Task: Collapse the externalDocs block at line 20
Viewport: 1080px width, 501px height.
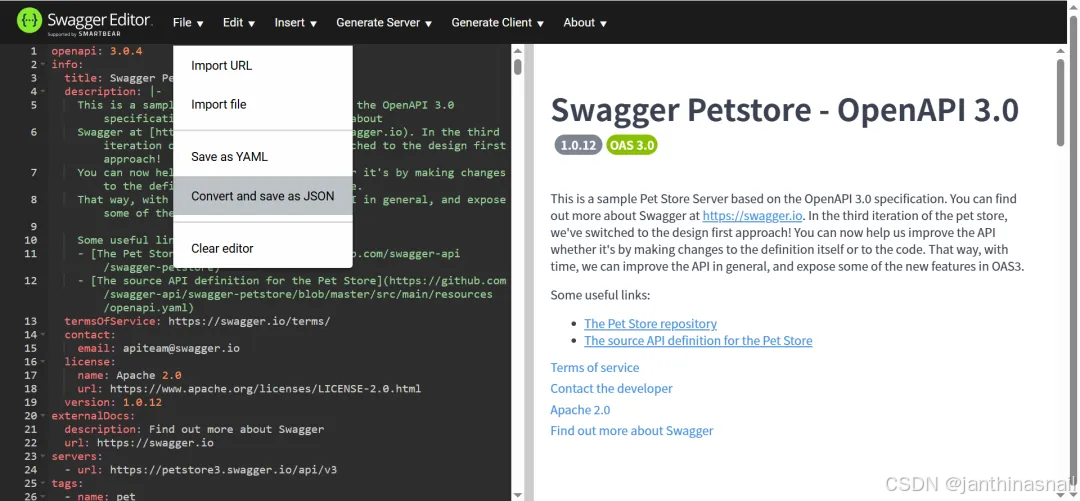Action: click(x=43, y=416)
